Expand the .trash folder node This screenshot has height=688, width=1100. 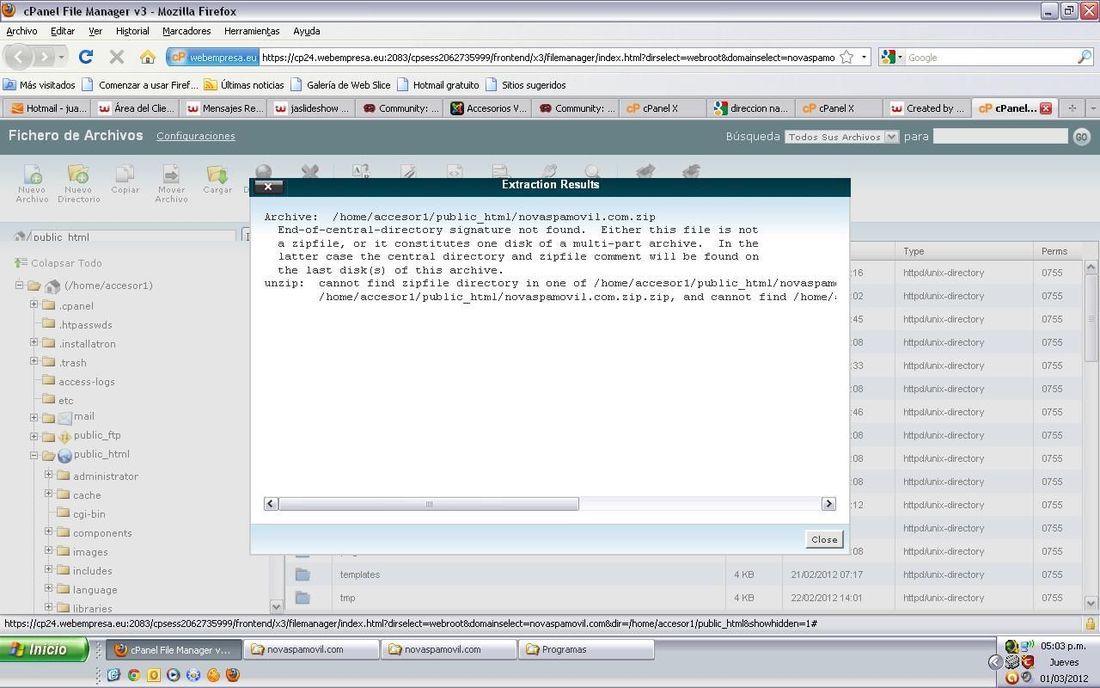(34, 361)
